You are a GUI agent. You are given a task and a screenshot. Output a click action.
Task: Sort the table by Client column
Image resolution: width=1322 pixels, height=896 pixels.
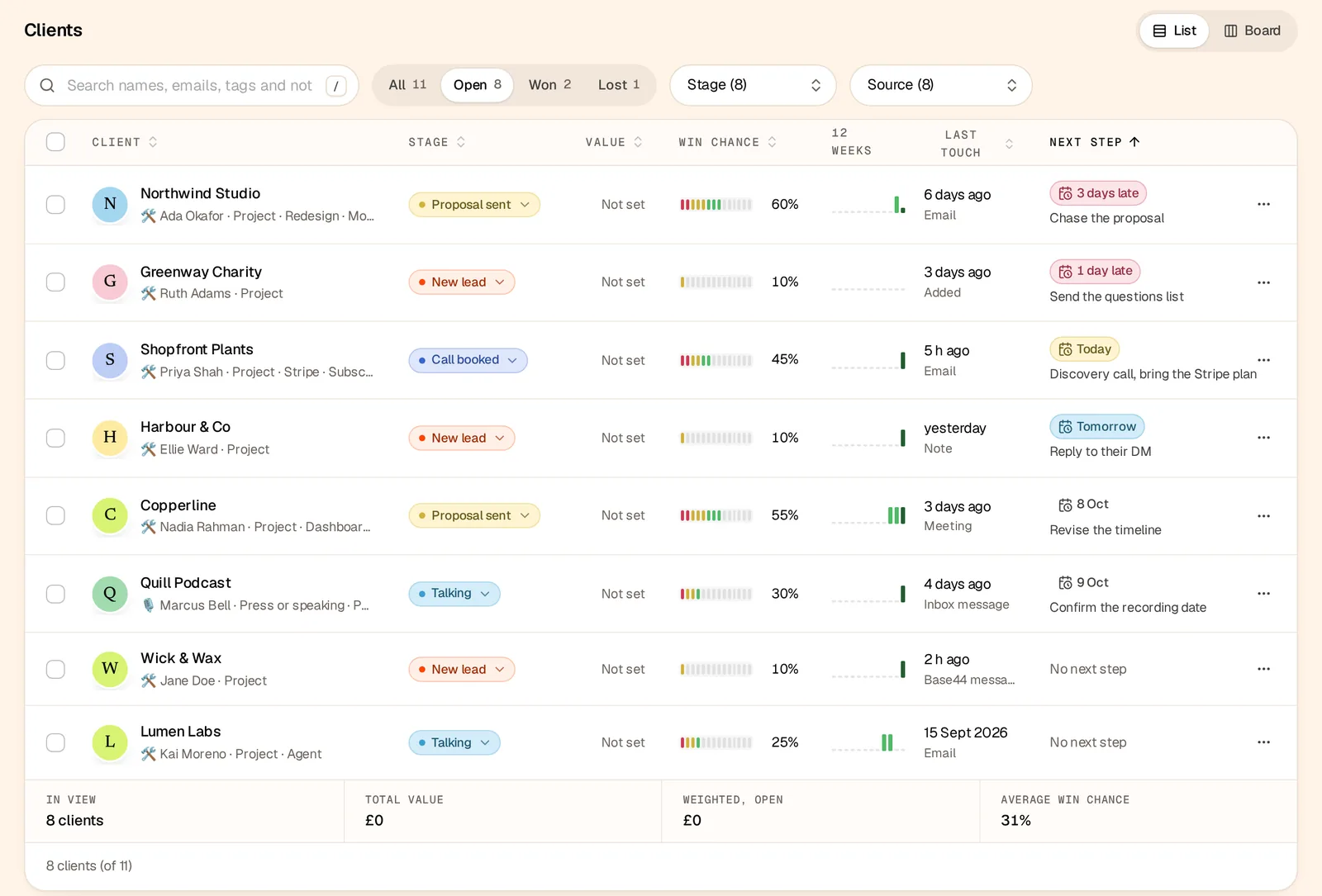(125, 142)
